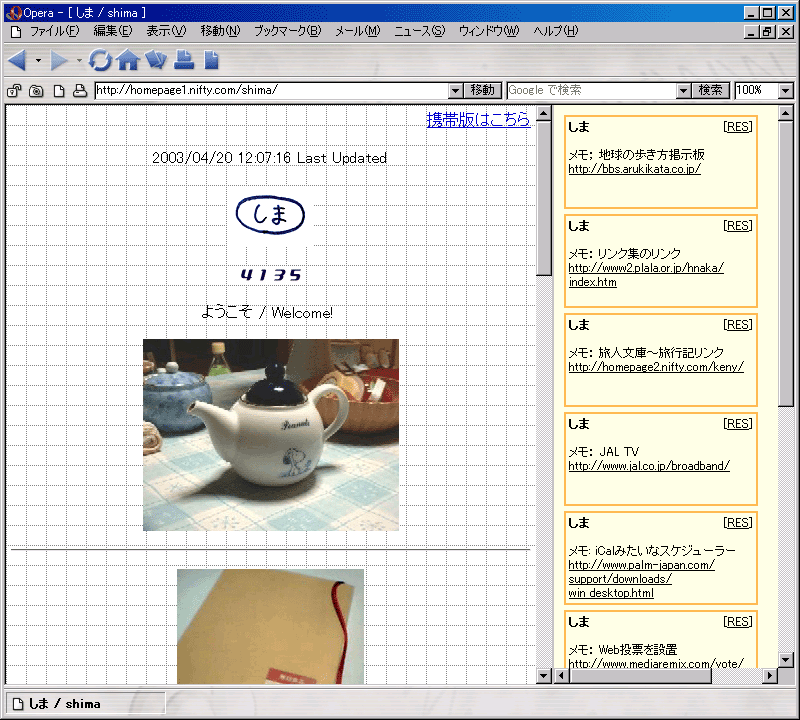The height and width of the screenshot is (720, 800).
Task: Click the "Last Updated" date text
Action: point(269,158)
